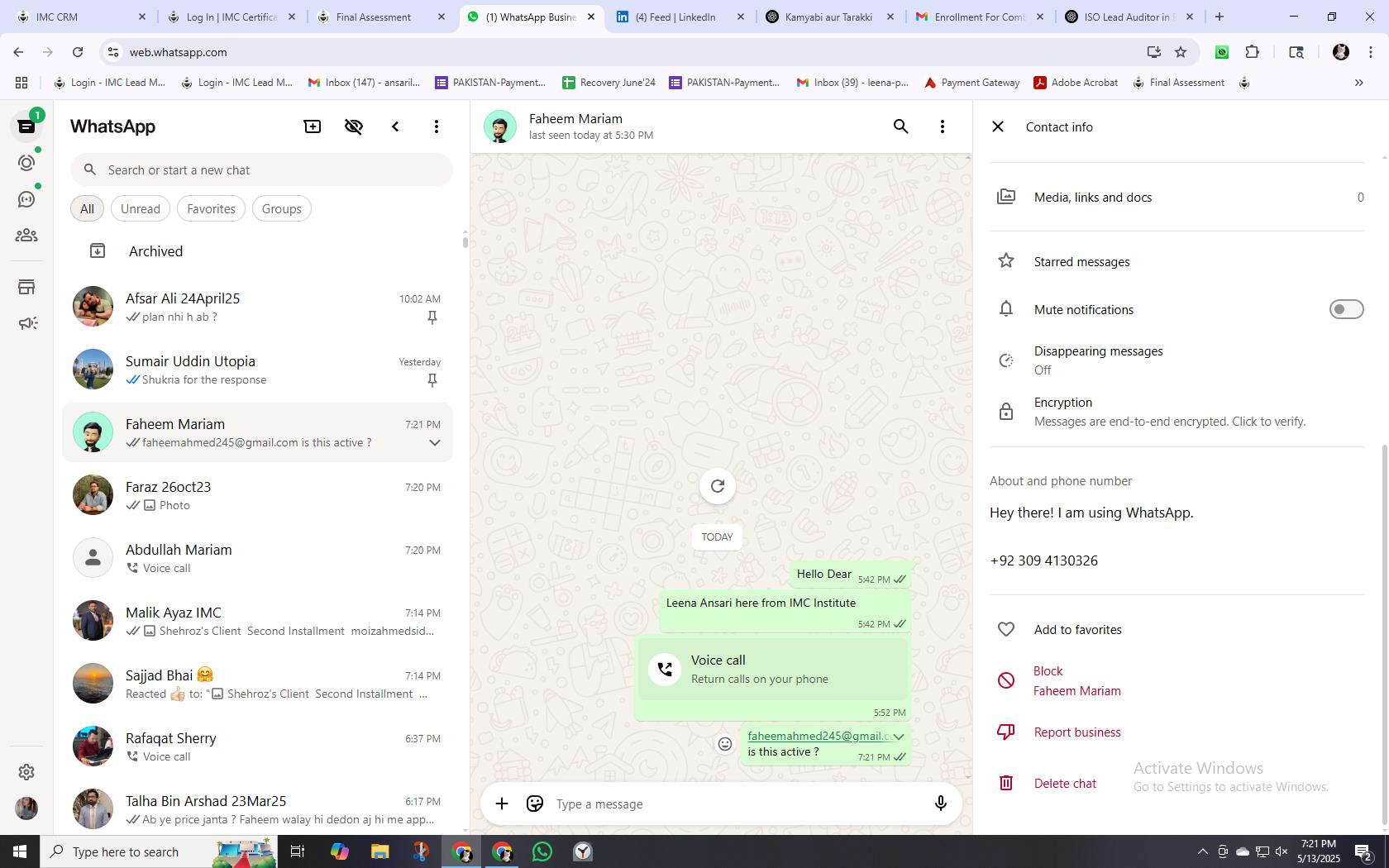Open Media, links and docs
The image size is (1389, 868).
(x=1177, y=198)
